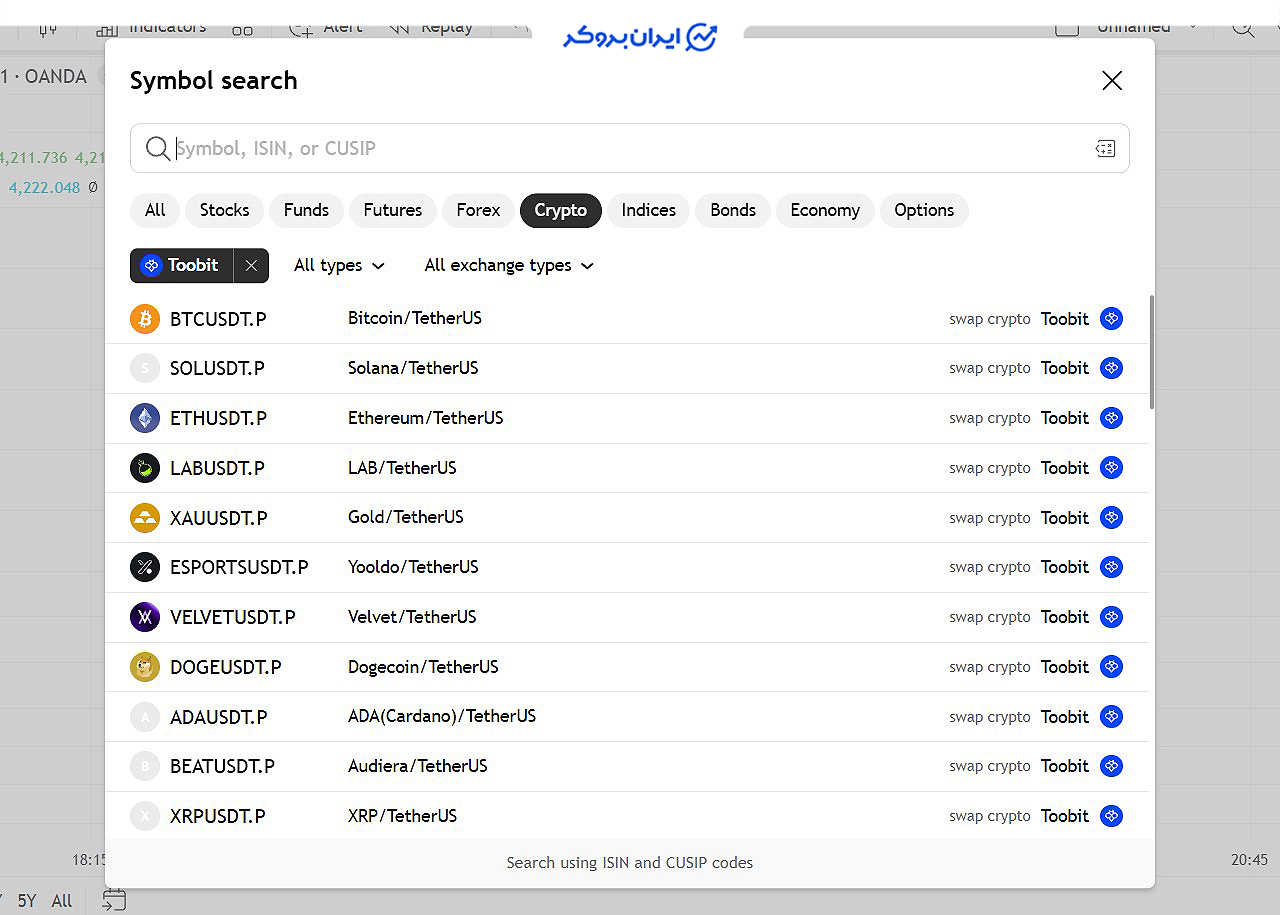Select the Crypto category tab
Image resolution: width=1280 pixels, height=915 pixels.
pyautogui.click(x=561, y=210)
